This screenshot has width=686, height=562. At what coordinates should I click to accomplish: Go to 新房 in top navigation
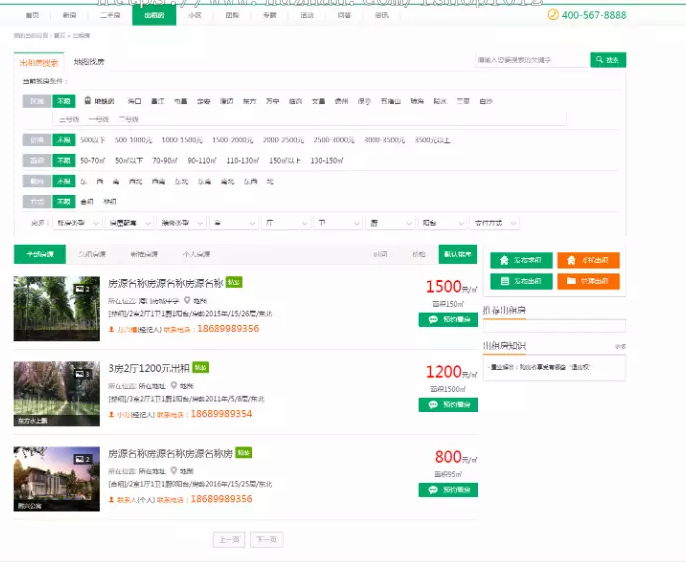pyautogui.click(x=70, y=15)
